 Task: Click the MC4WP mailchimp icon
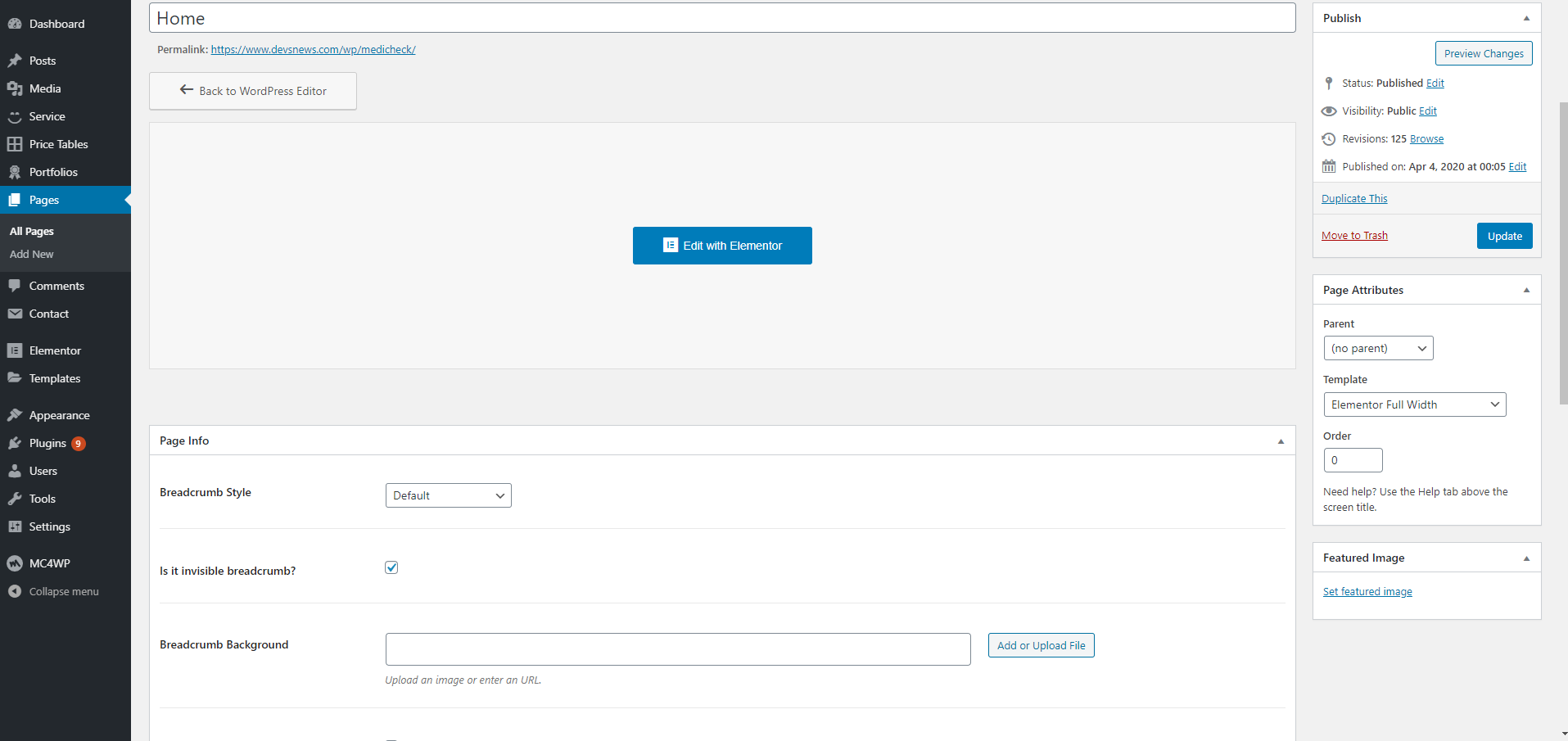tap(15, 563)
